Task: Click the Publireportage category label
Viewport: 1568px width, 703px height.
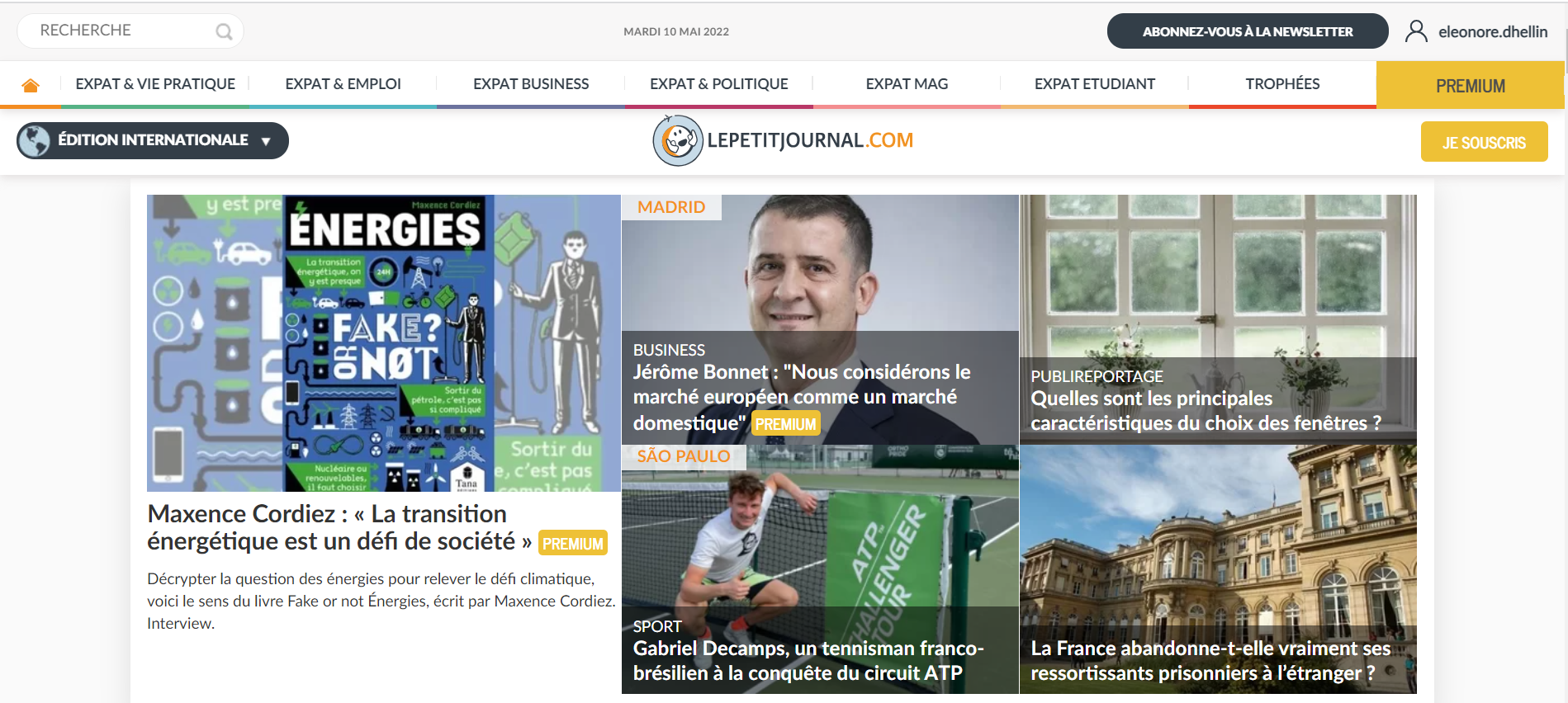Action: coord(1097,376)
